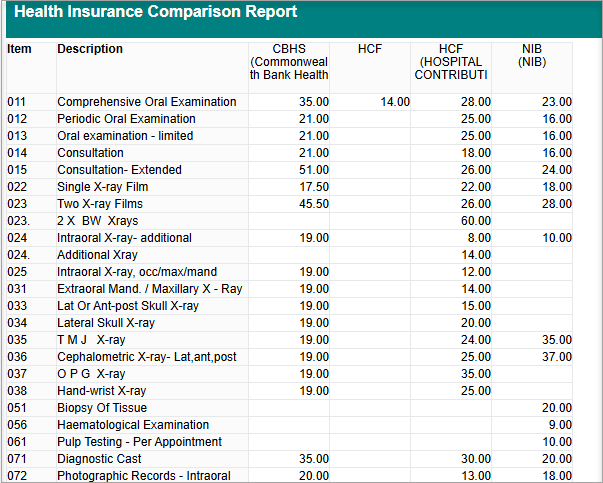Image resolution: width=603 pixels, height=483 pixels.
Task: Click the 2 X BW Xrays description
Action: click(x=98, y=221)
